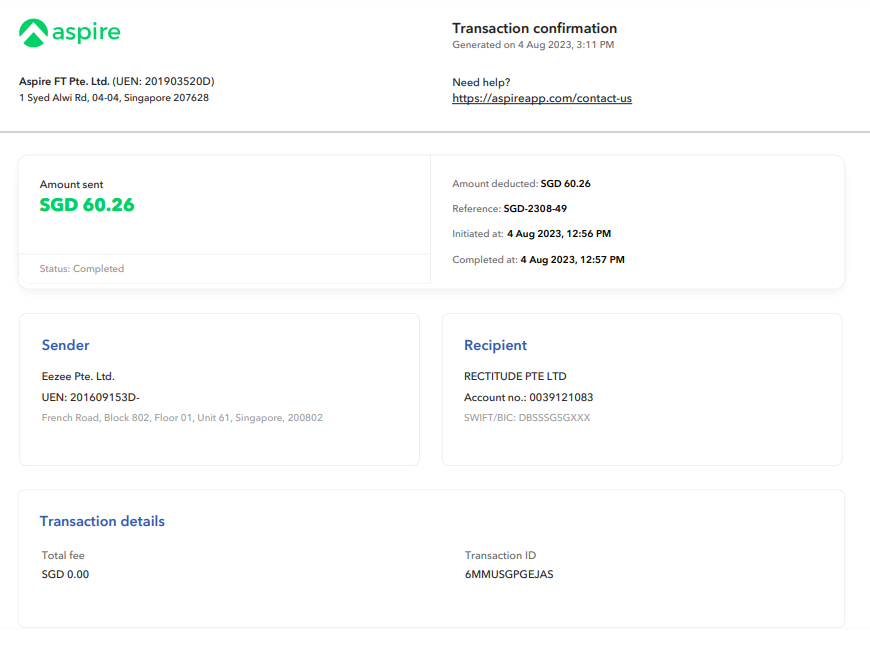The height and width of the screenshot is (653, 870).
Task: Click the Aspire logo icon
Action: pyautogui.click(x=33, y=33)
